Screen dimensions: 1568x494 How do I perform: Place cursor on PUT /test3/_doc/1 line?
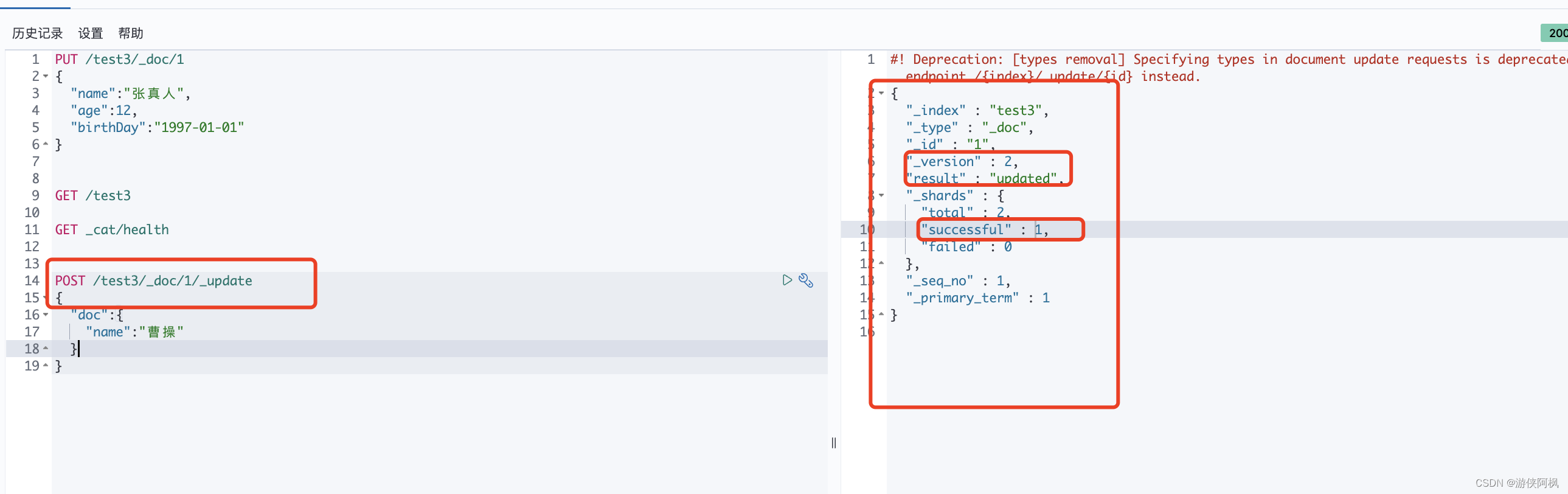119,59
